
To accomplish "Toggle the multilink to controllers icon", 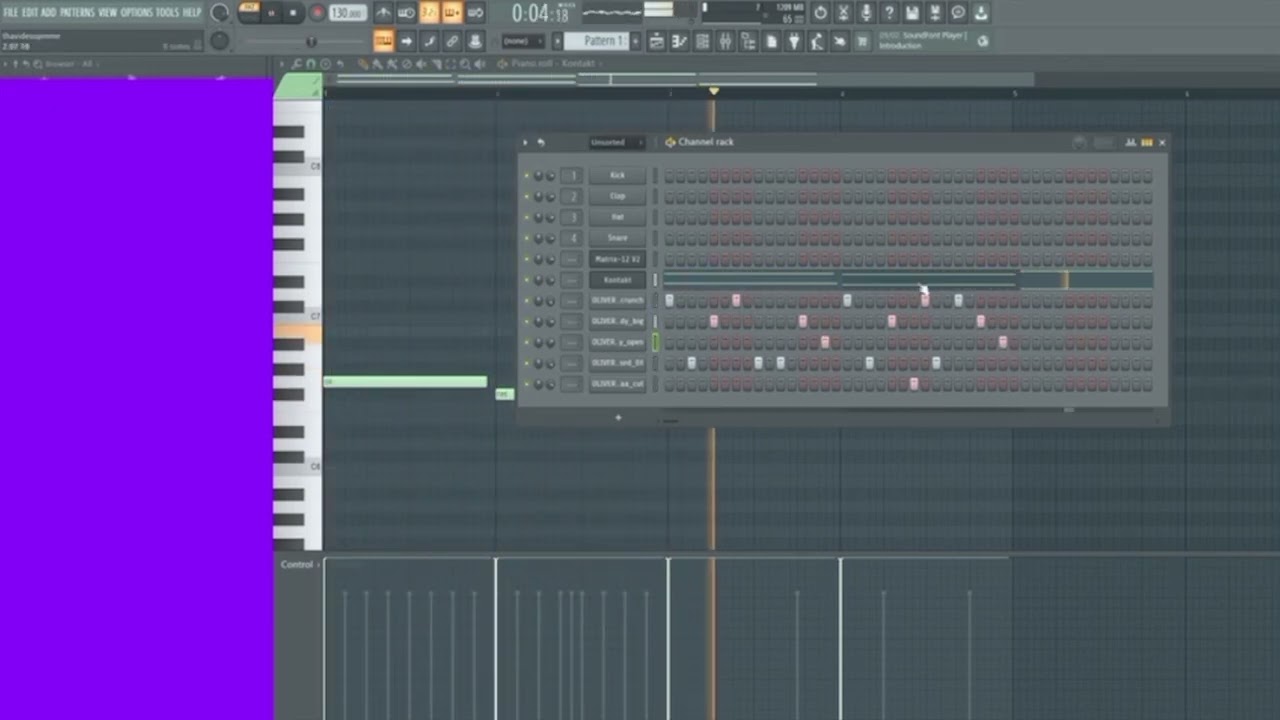I will 452,41.
